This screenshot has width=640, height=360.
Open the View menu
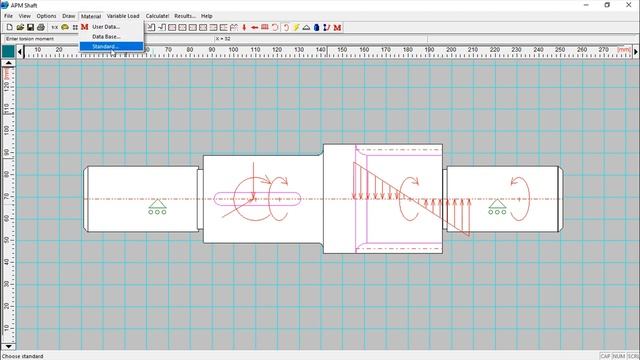[24, 16]
